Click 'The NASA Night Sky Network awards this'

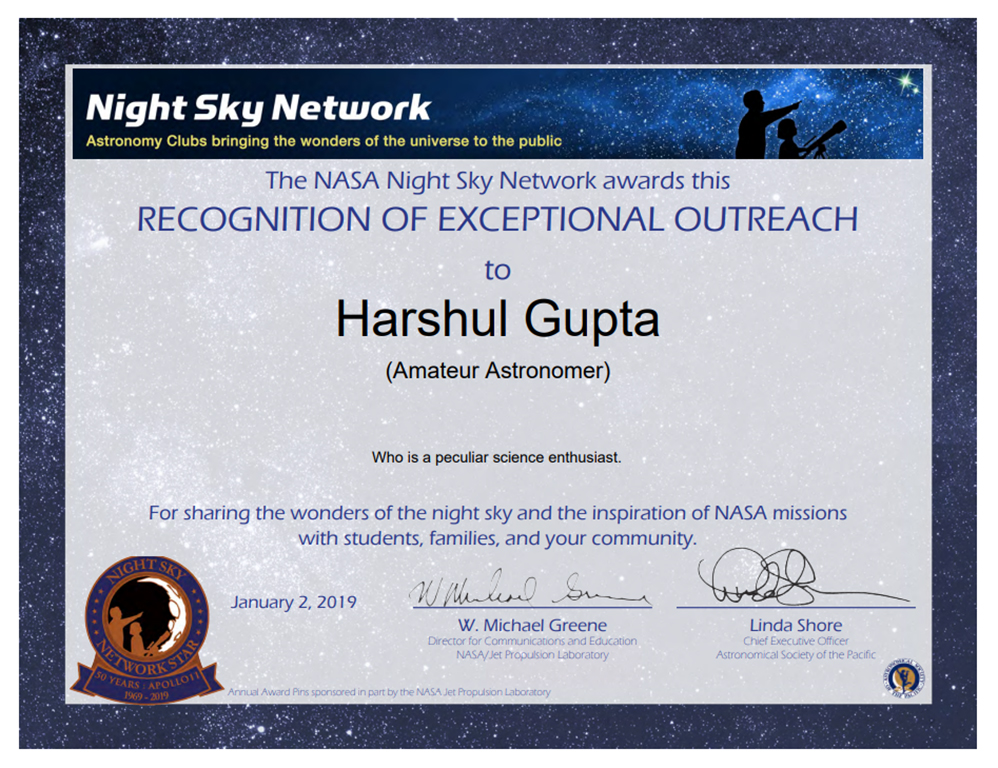497,181
